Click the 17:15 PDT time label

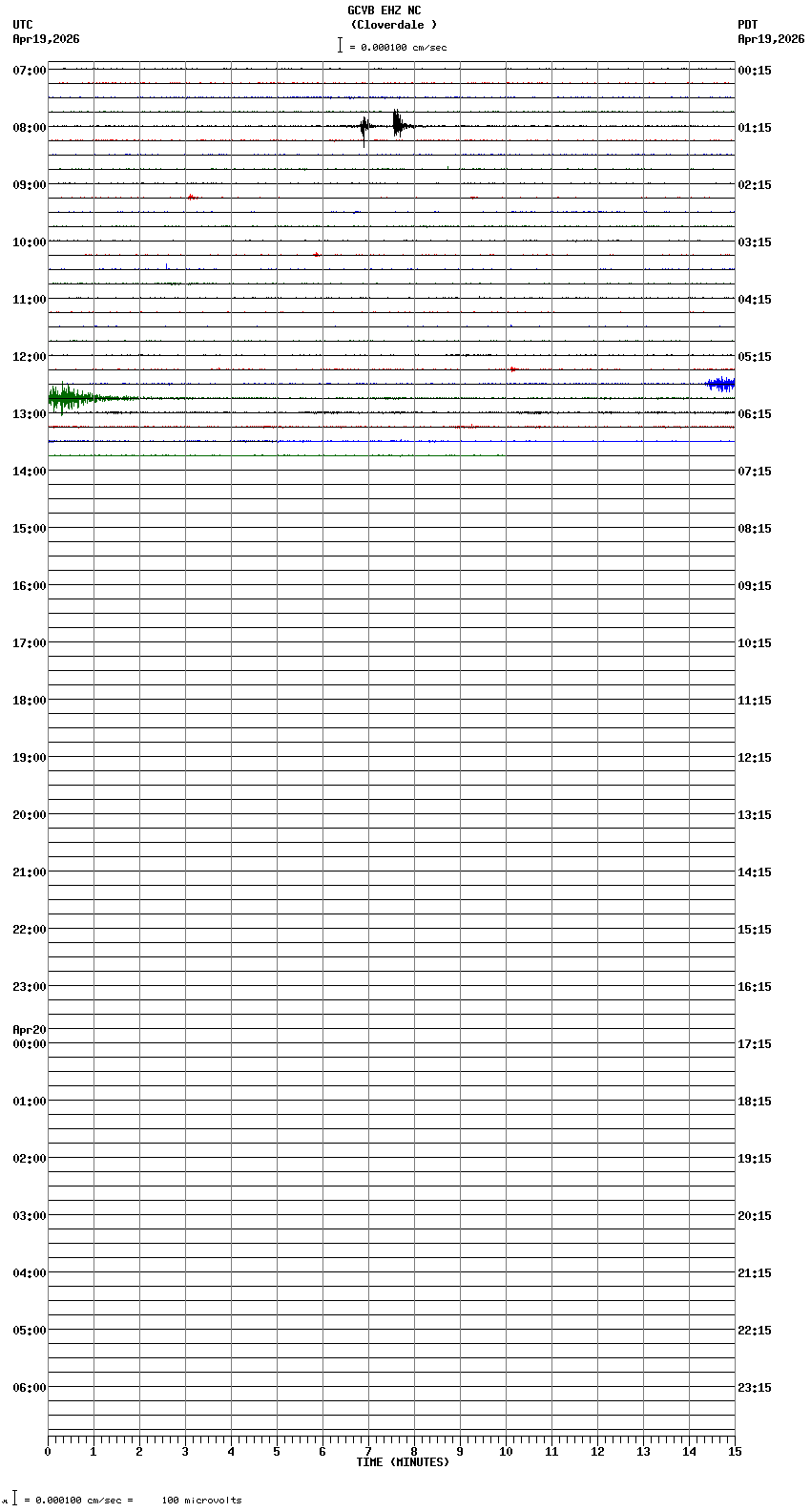[x=755, y=1044]
